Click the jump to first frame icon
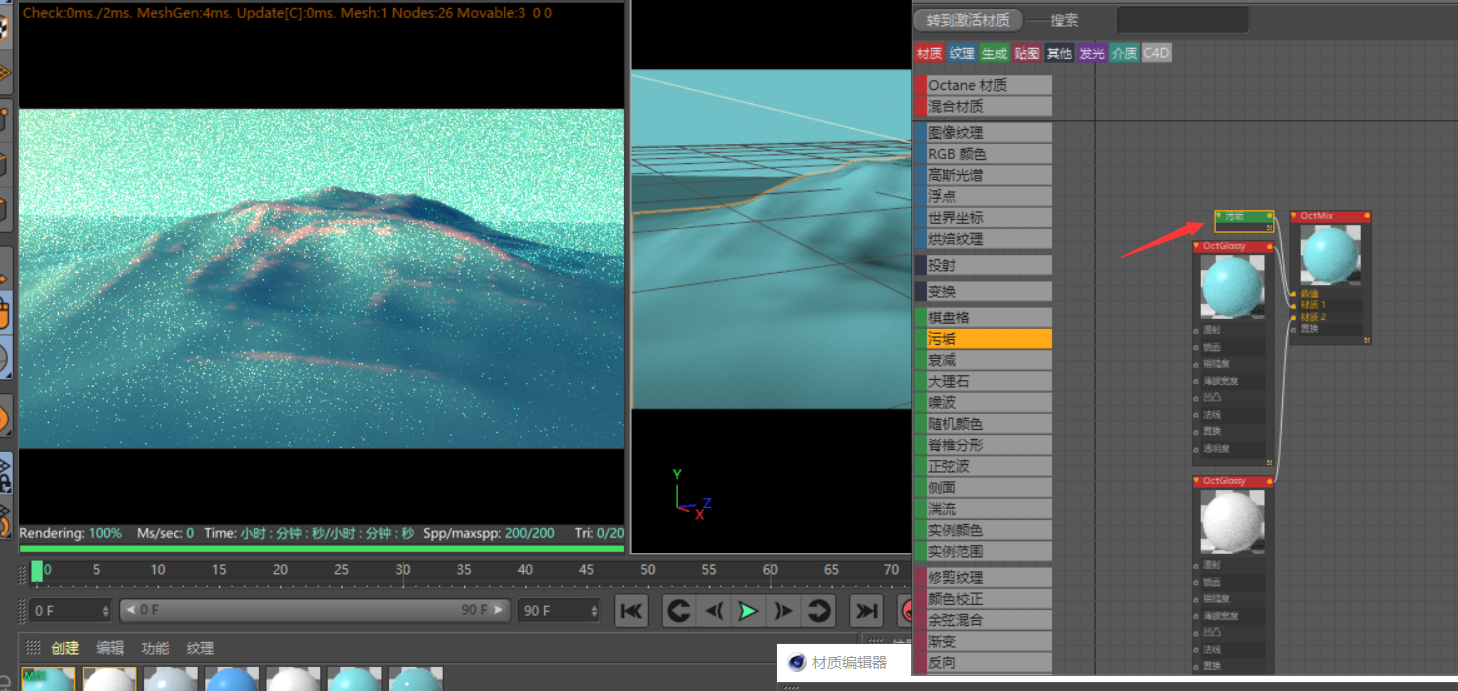1458x691 pixels. coord(631,610)
